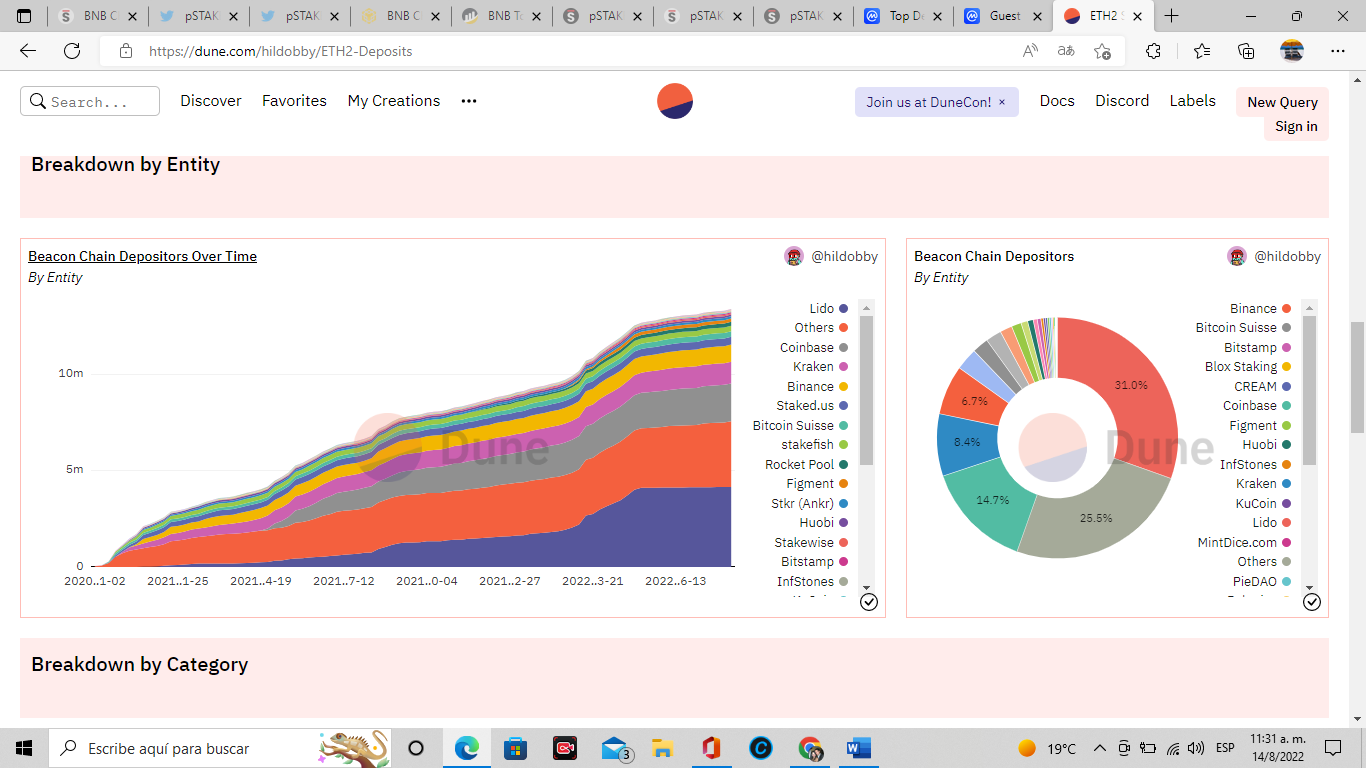Toggle Staked.us series in area chart legend

pos(813,406)
